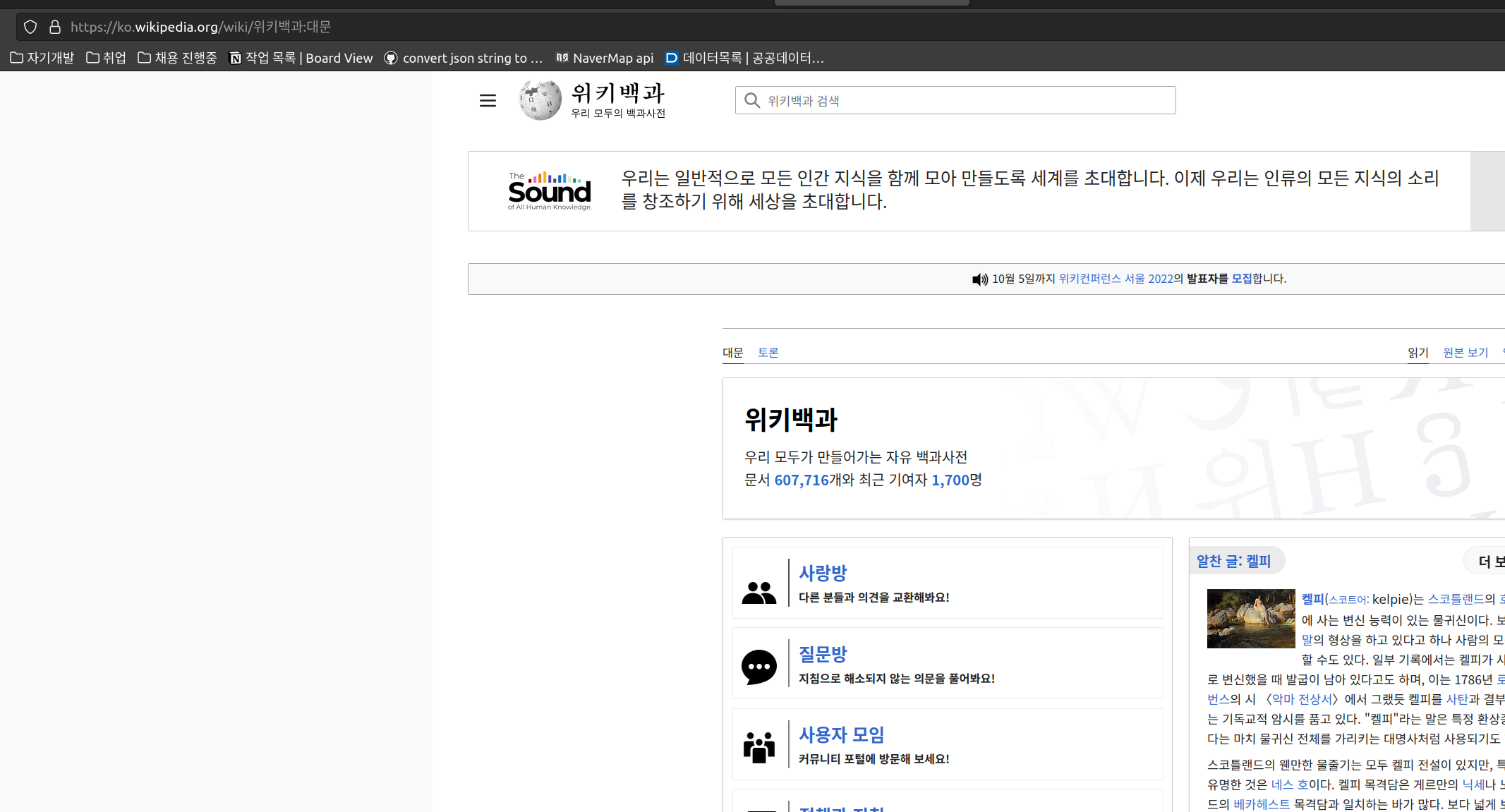Screen dimensions: 1505x812
Task: Open the NaverMap api bookmark
Action: [x=605, y=58]
